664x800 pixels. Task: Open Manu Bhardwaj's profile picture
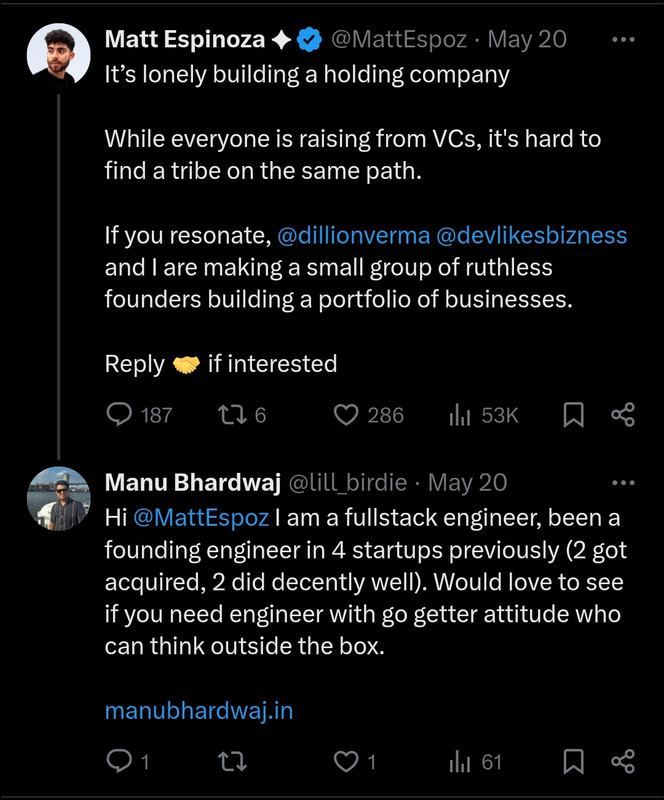[x=58, y=497]
